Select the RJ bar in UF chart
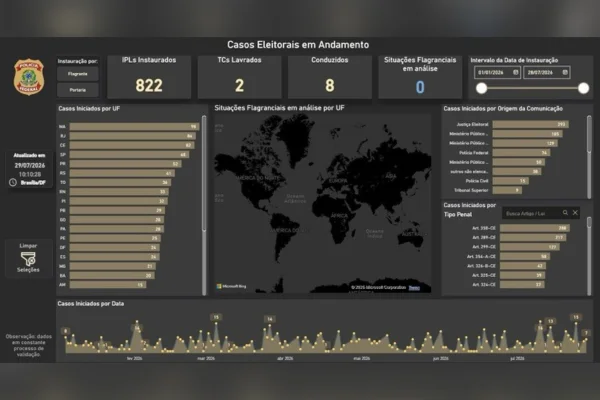Image resolution: width=600 pixels, height=400 pixels. (x=133, y=136)
